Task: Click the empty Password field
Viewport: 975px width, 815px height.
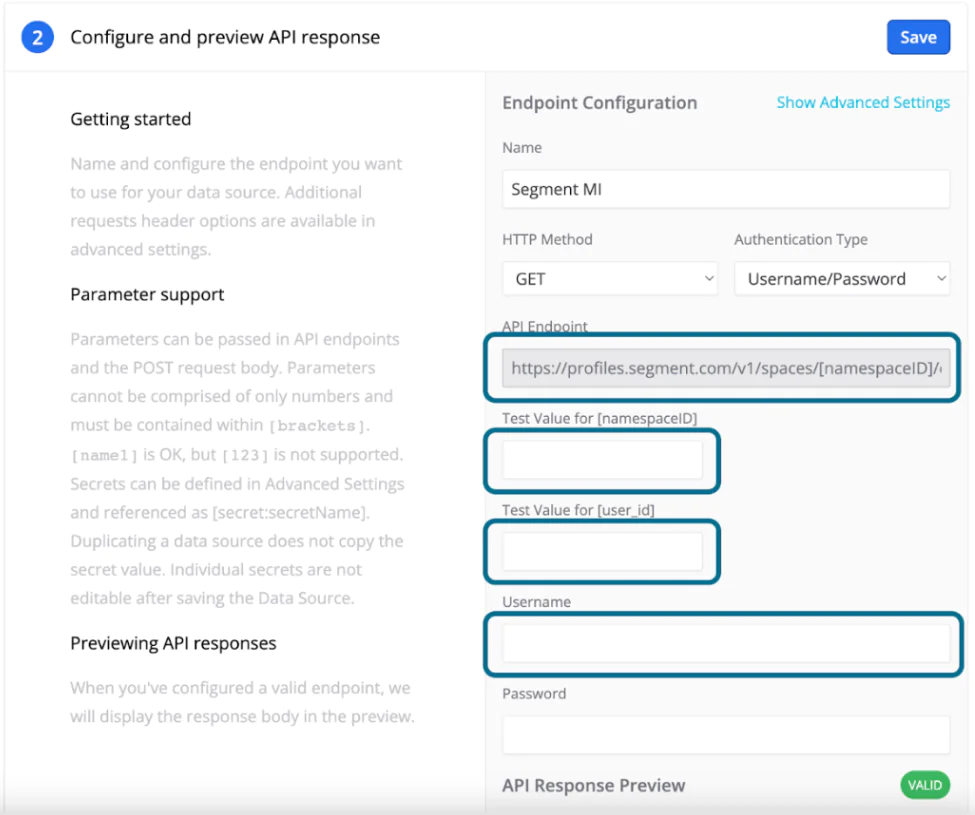Action: tap(725, 734)
